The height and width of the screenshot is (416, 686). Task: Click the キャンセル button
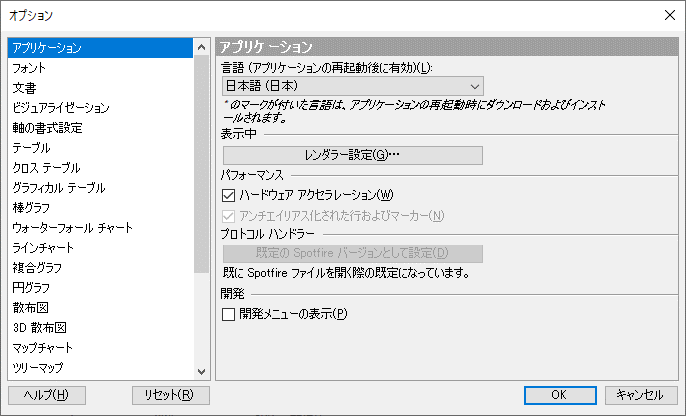pyautogui.click(x=641, y=395)
